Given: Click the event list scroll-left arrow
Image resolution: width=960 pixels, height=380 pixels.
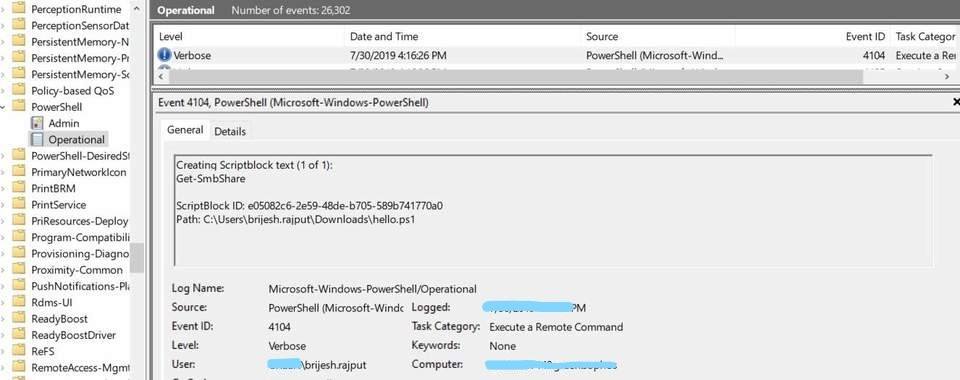Looking at the screenshot, I should point(162,76).
